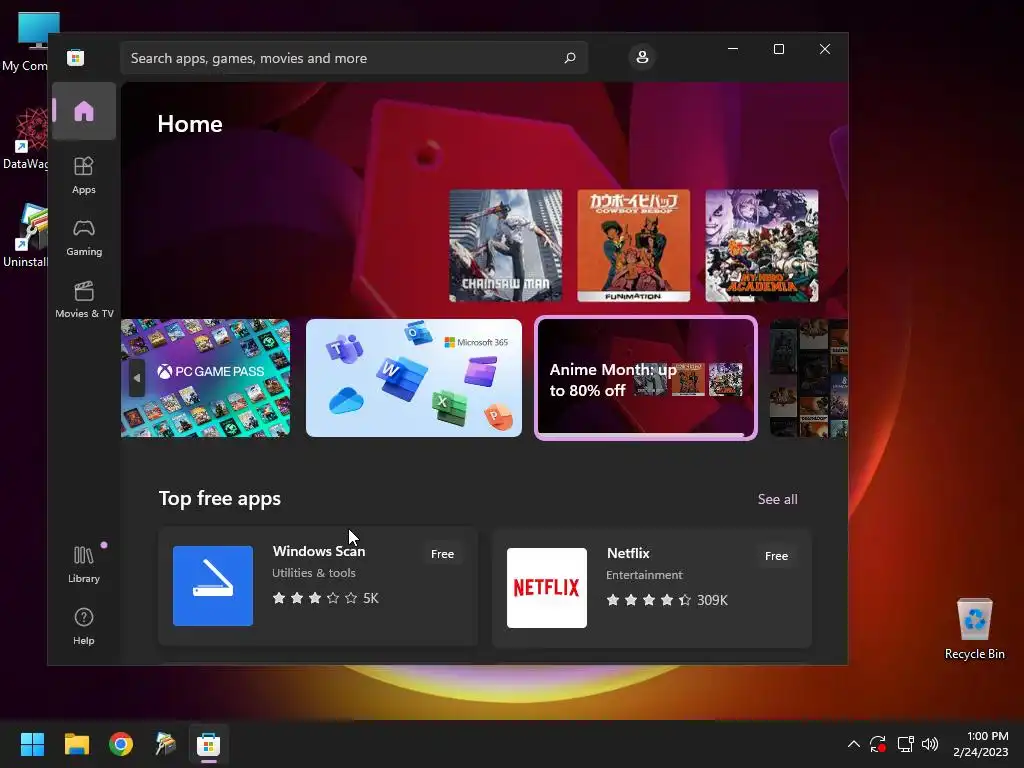Screen dimensions: 1024x768
Task: Click the Free button for Windows Scan
Action: (x=442, y=554)
